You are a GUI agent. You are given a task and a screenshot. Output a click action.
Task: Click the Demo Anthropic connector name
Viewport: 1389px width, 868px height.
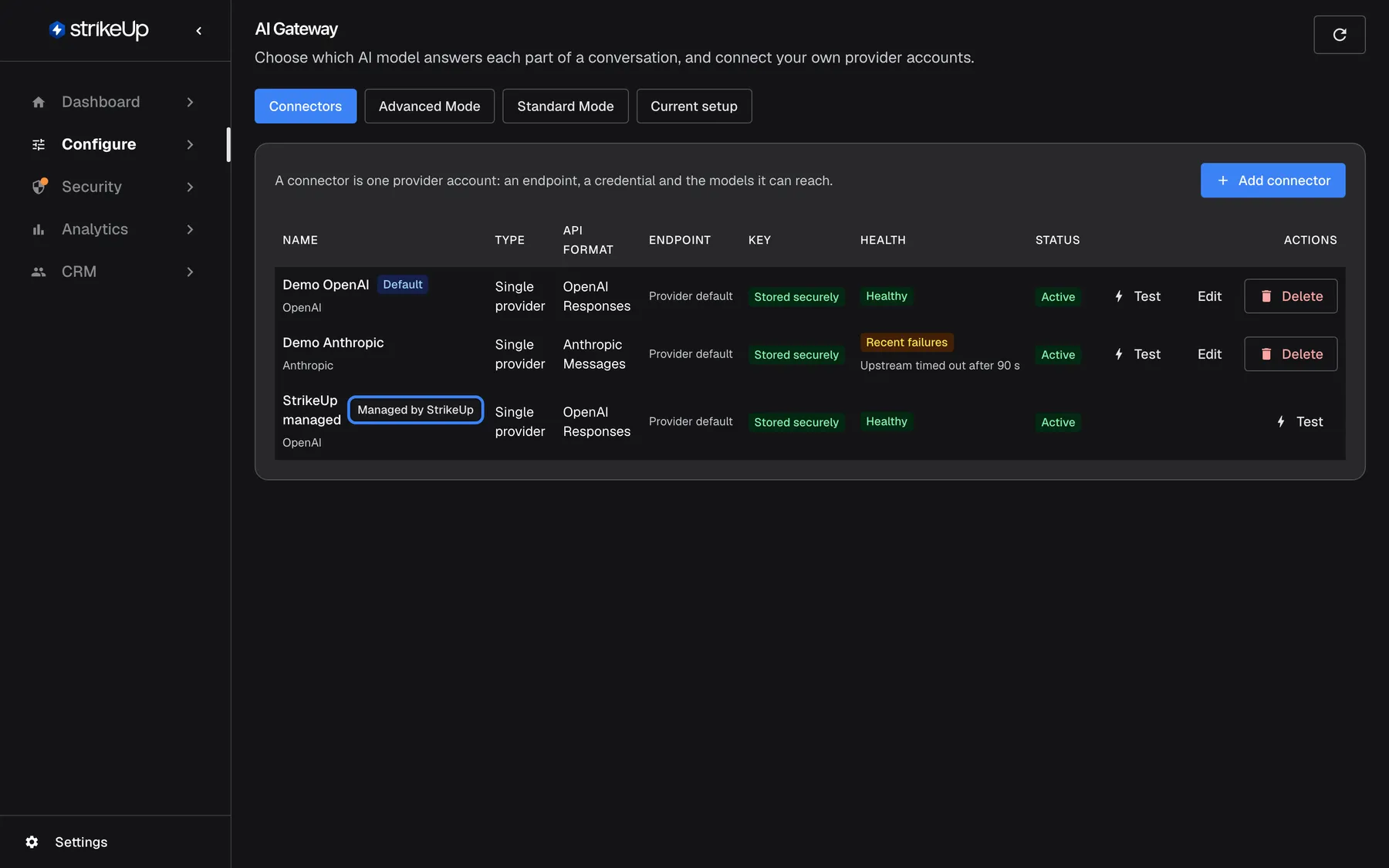point(333,343)
